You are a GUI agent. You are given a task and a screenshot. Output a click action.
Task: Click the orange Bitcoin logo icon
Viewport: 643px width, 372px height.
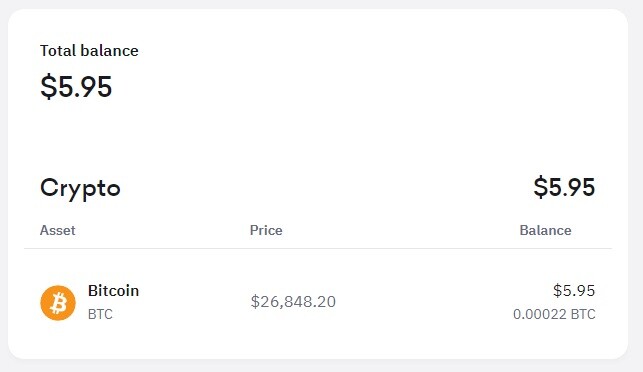click(58, 303)
